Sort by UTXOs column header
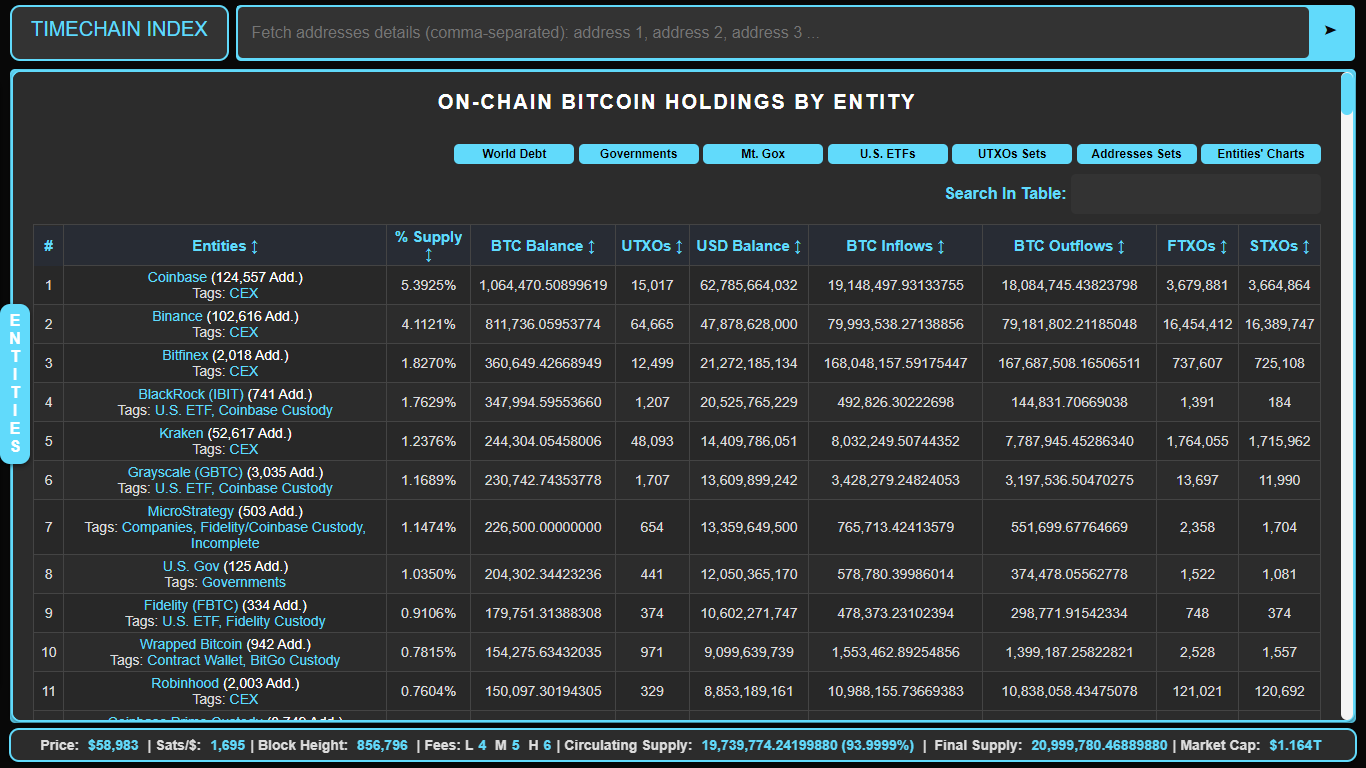 click(x=651, y=246)
